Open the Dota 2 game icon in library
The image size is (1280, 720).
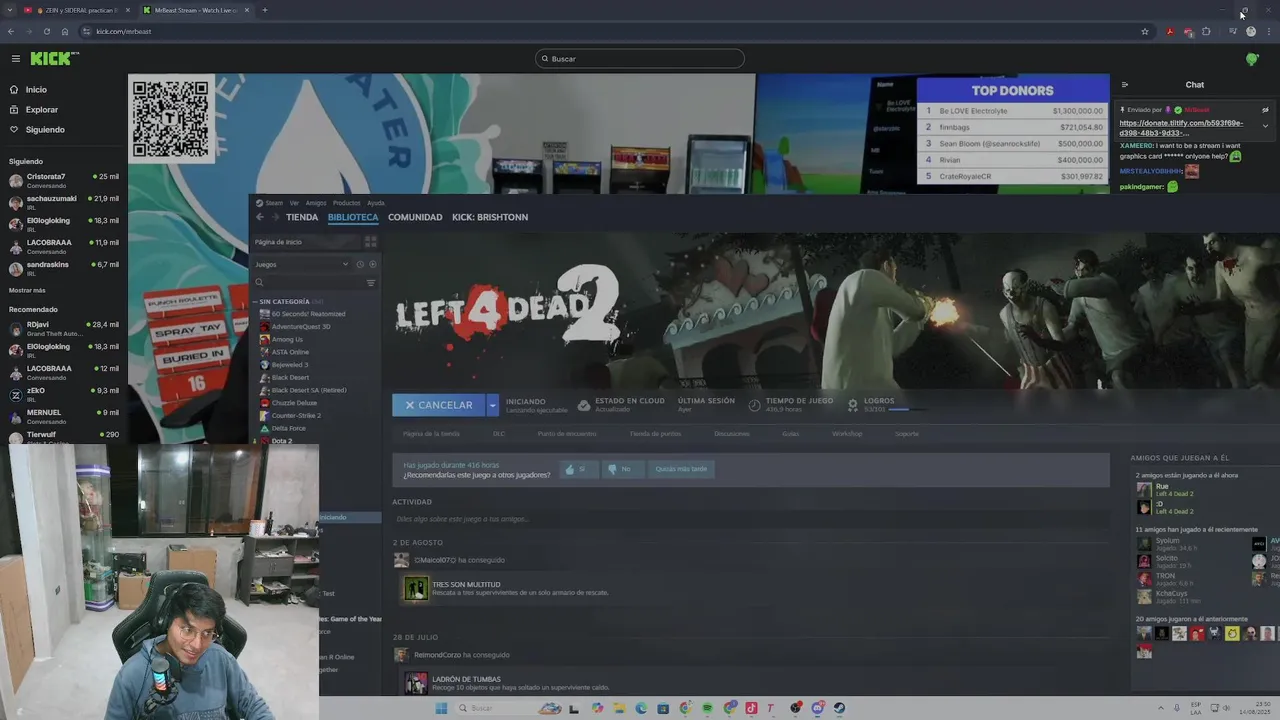click(x=264, y=441)
